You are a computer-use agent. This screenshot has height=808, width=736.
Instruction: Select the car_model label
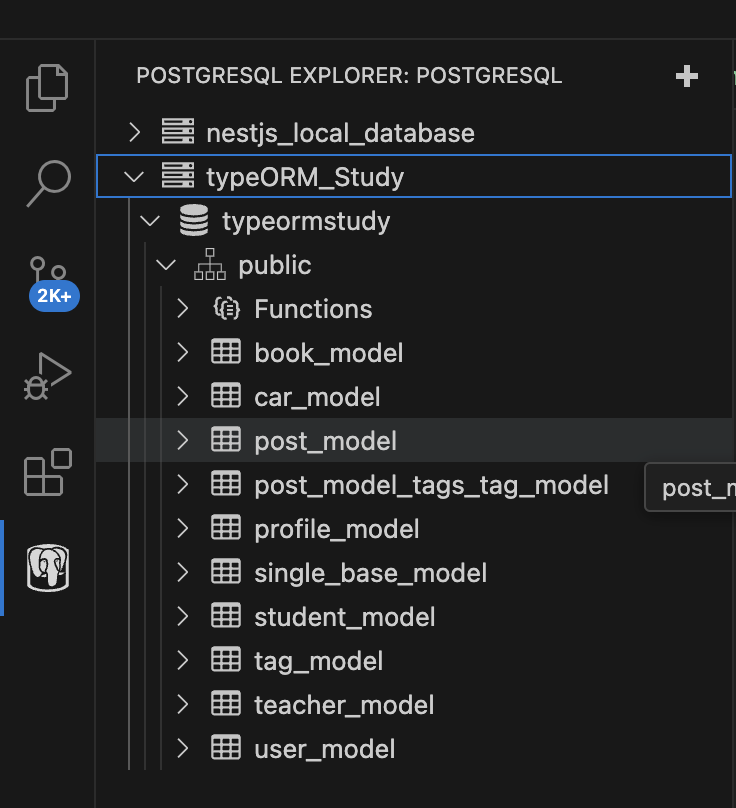[317, 398]
